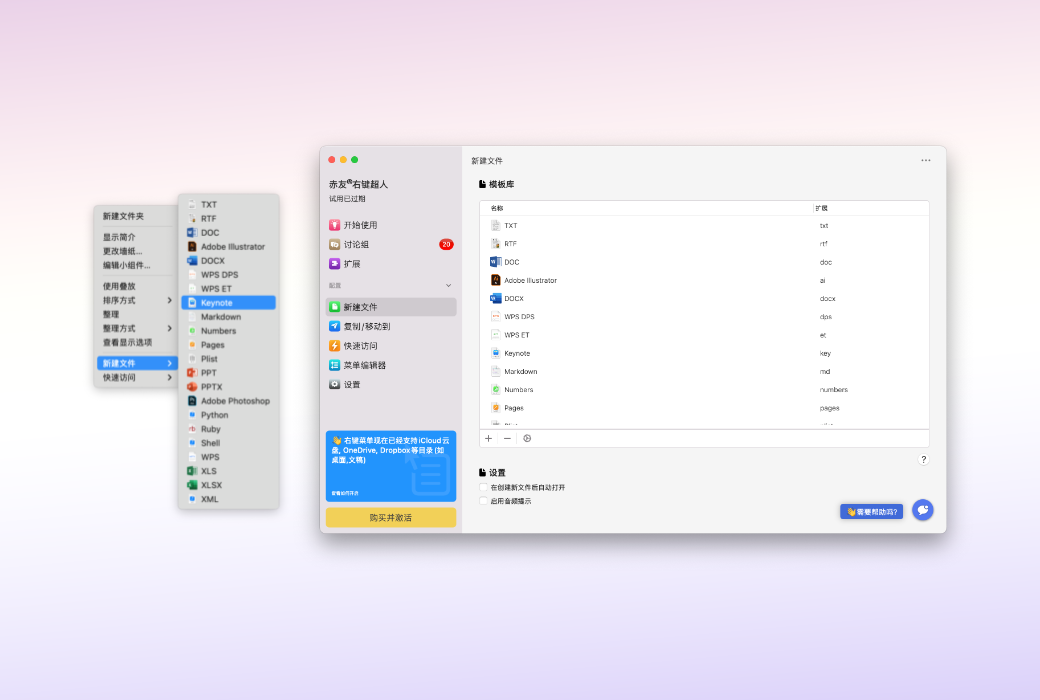Open the 菜单编辑器 sidebar item

[x=391, y=365]
